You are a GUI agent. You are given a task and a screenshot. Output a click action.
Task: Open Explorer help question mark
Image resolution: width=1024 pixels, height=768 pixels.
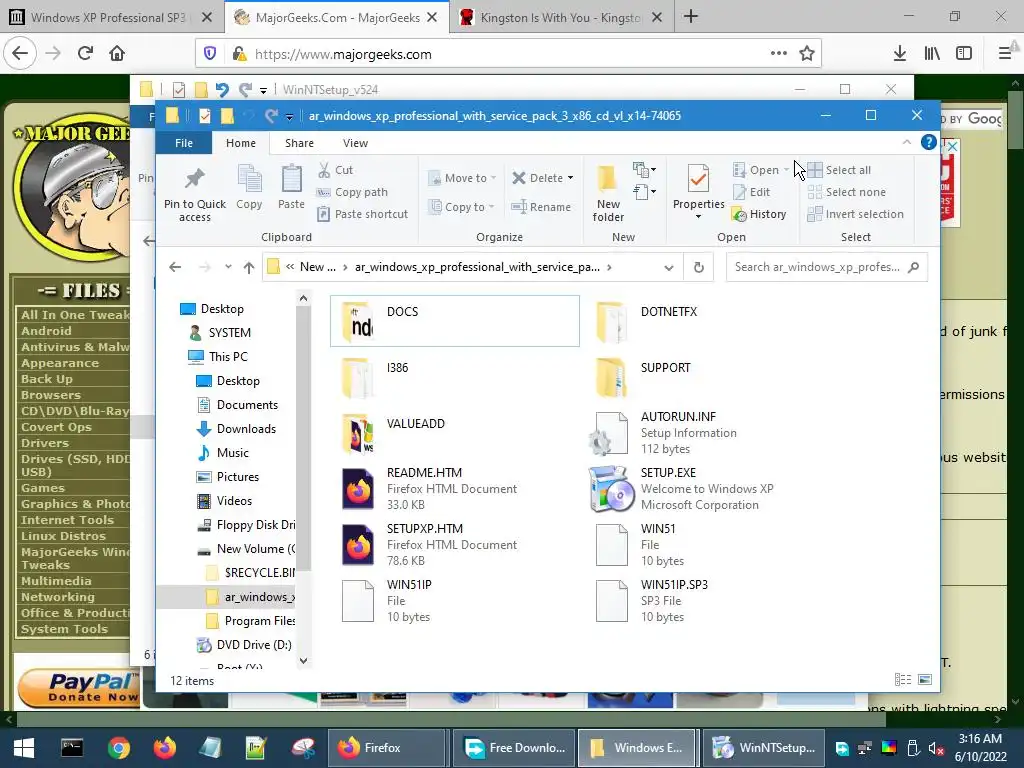click(928, 142)
